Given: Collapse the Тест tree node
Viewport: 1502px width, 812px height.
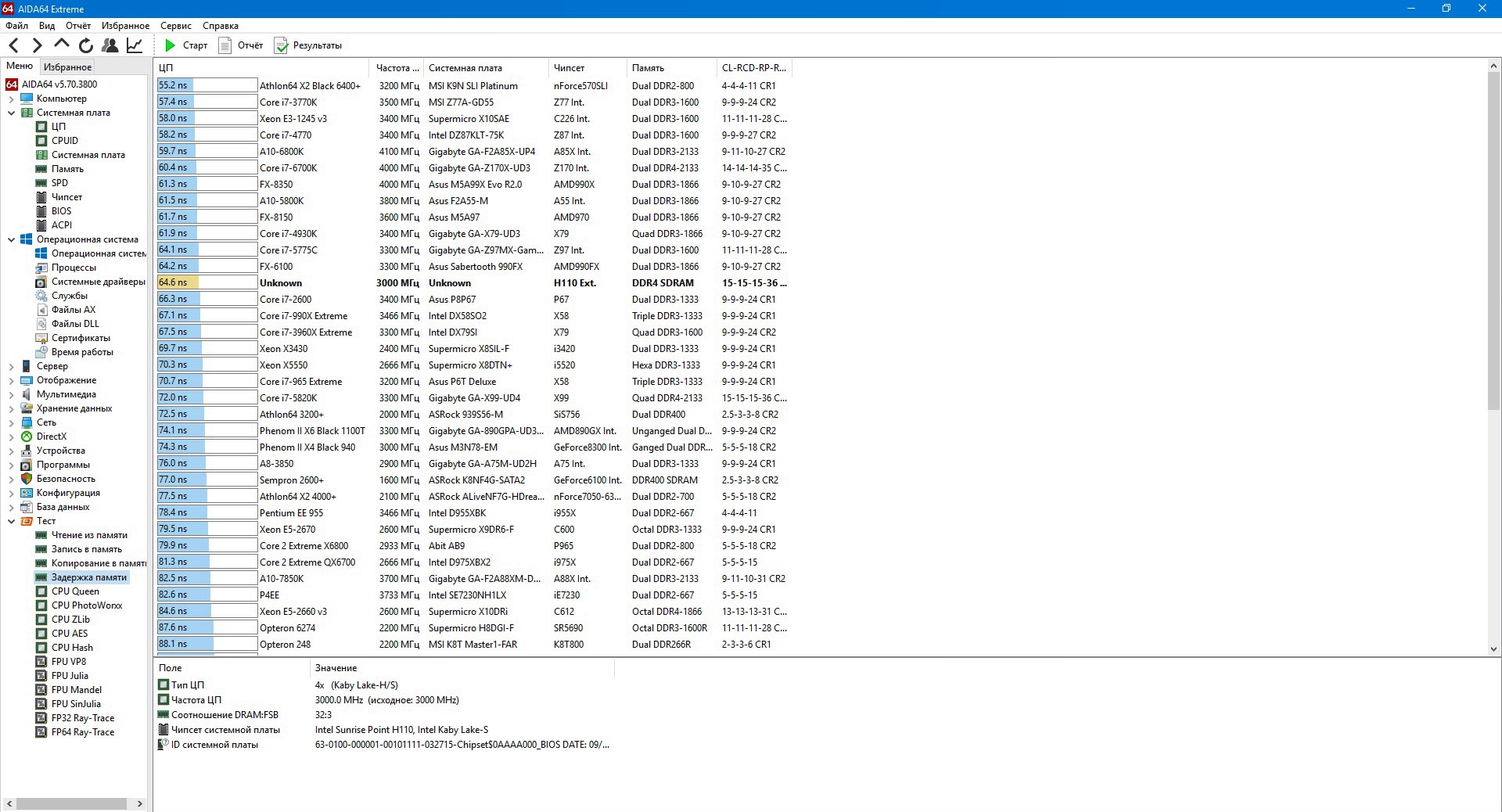Looking at the screenshot, I should coord(11,521).
